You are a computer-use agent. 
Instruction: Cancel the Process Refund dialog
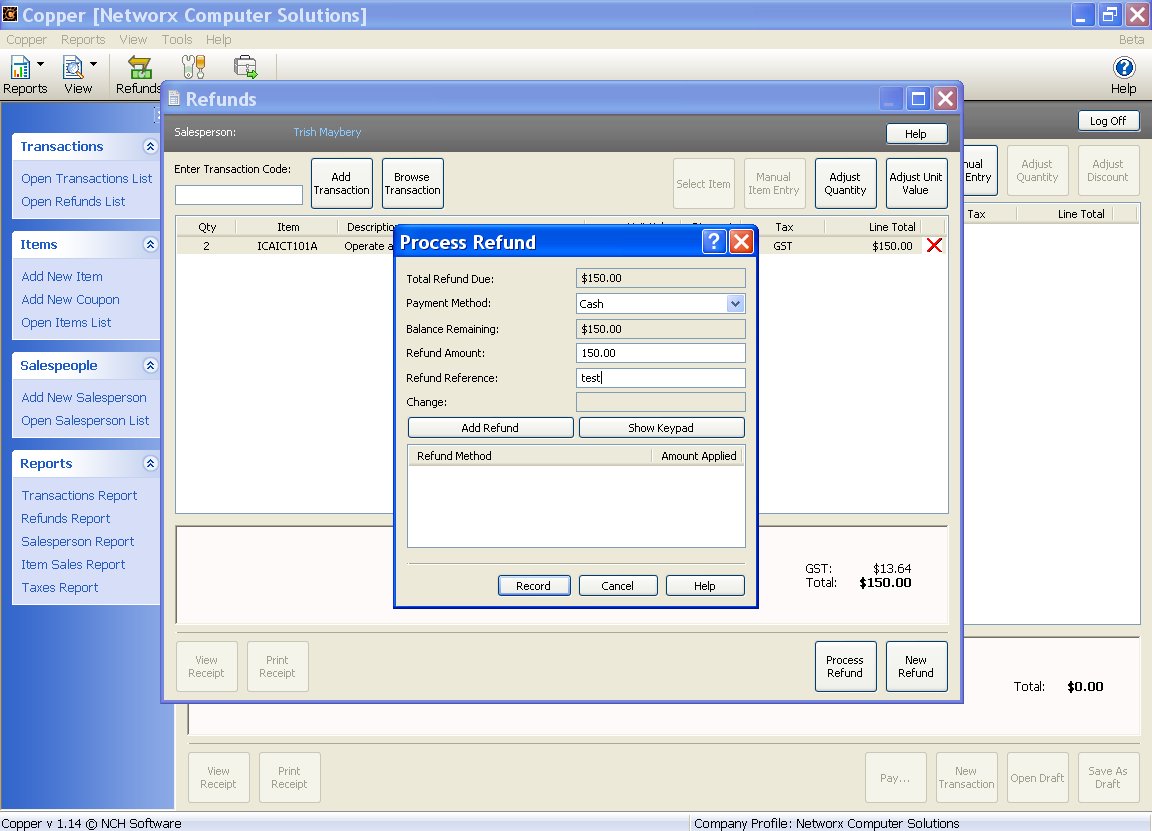(617, 586)
